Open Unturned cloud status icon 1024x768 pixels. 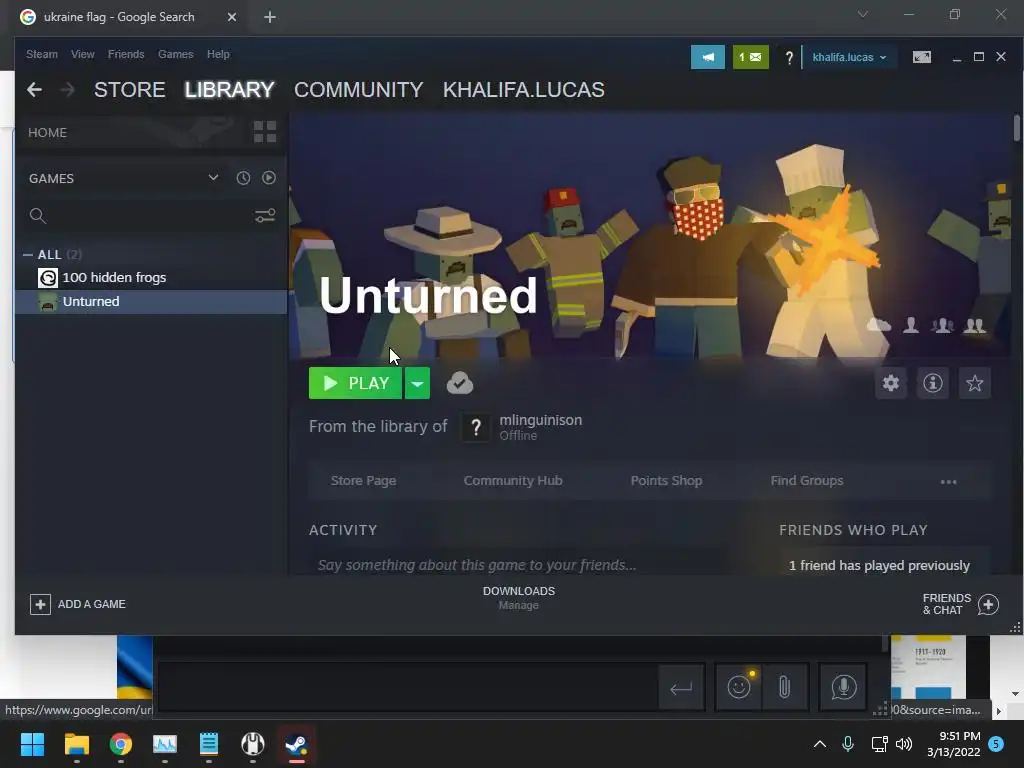tap(460, 383)
